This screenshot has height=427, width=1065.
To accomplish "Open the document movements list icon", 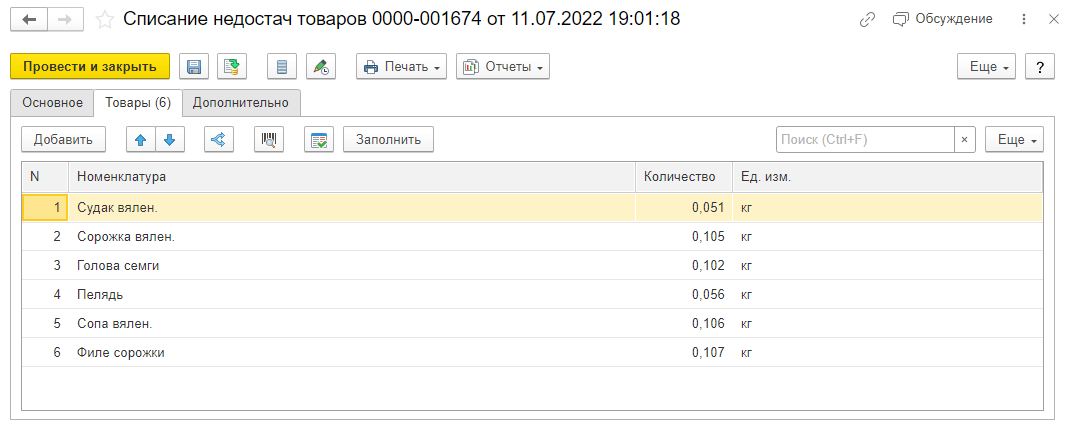I will (x=282, y=67).
